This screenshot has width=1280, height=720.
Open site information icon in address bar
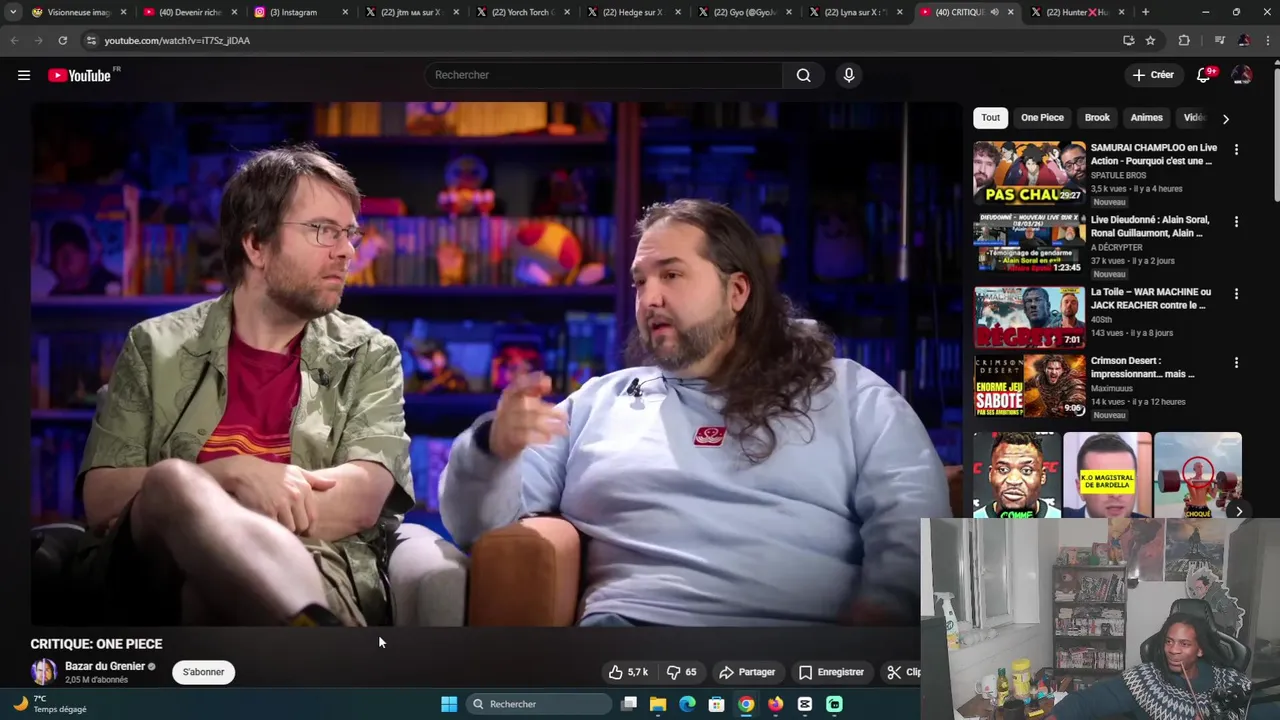[x=91, y=40]
